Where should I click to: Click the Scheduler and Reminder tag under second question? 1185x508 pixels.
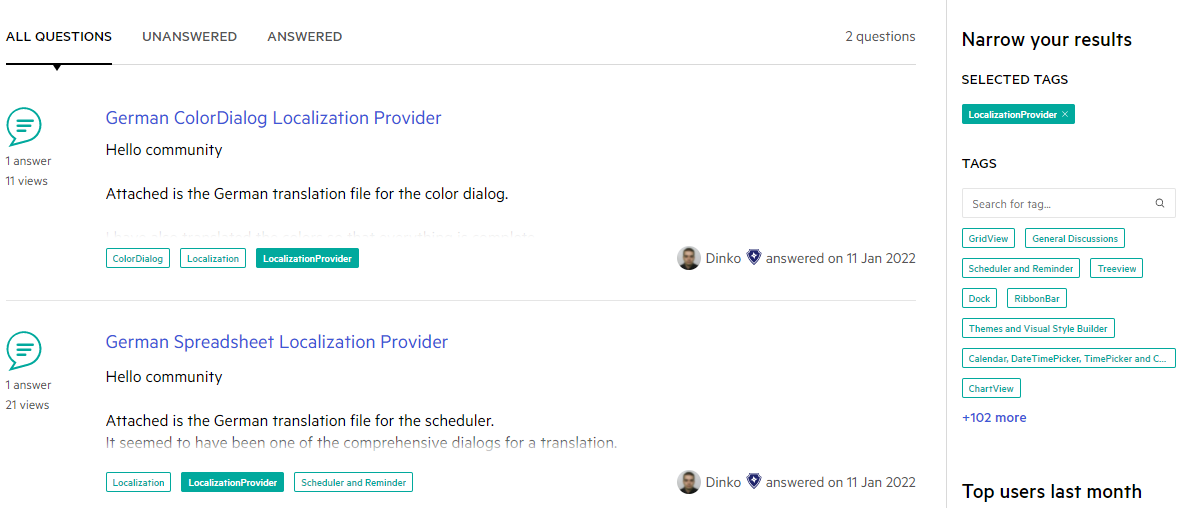pyautogui.click(x=354, y=482)
